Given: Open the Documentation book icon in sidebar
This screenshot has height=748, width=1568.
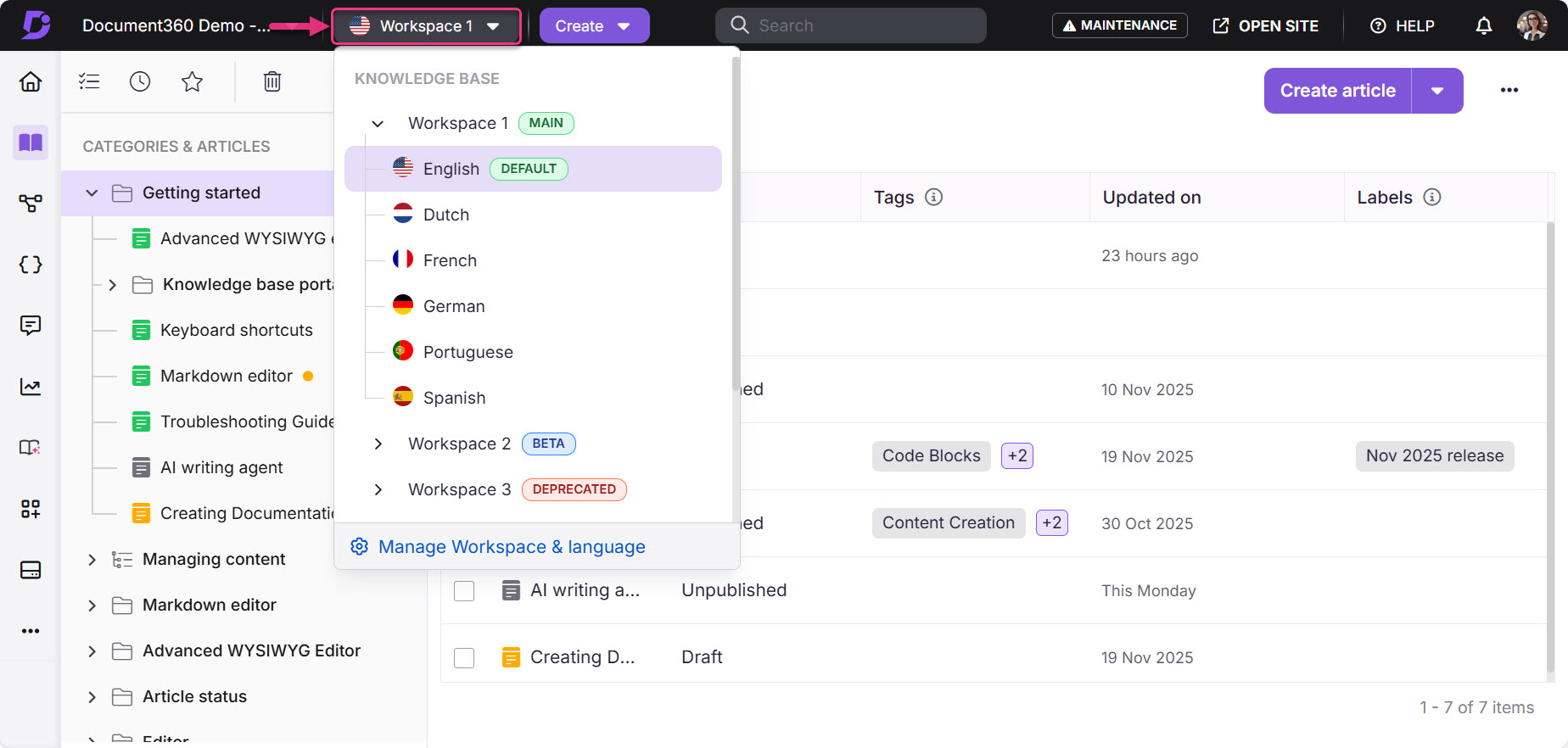Looking at the screenshot, I should click(31, 142).
